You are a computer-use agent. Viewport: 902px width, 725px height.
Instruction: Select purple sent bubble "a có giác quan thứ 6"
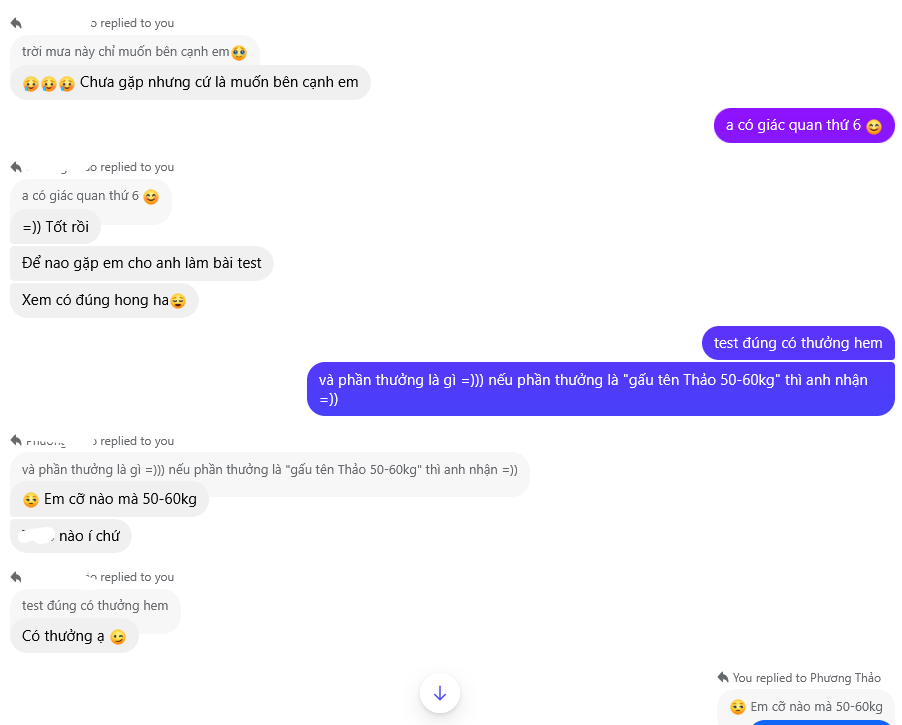[804, 126]
